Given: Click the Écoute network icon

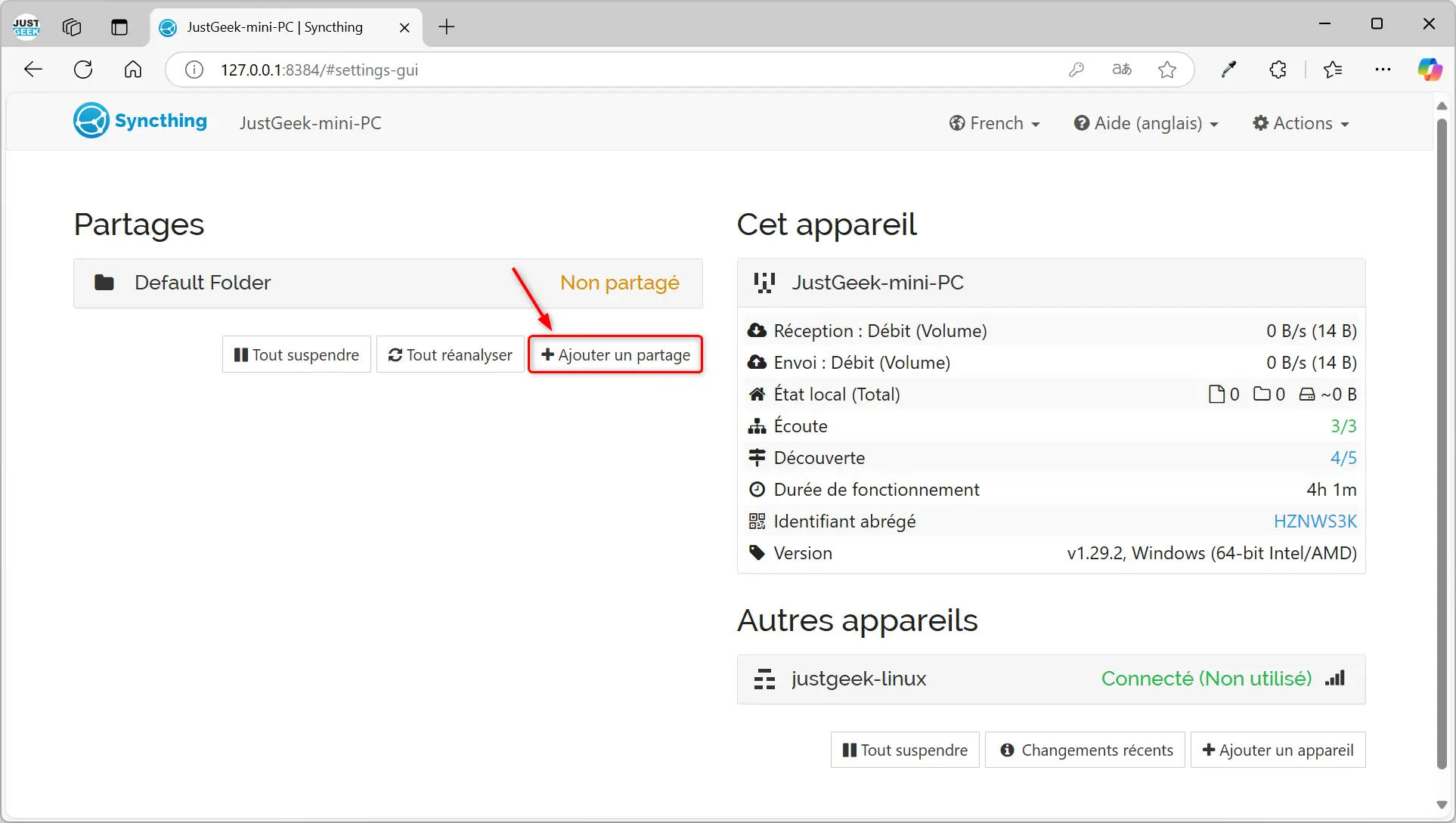Looking at the screenshot, I should click(x=757, y=425).
